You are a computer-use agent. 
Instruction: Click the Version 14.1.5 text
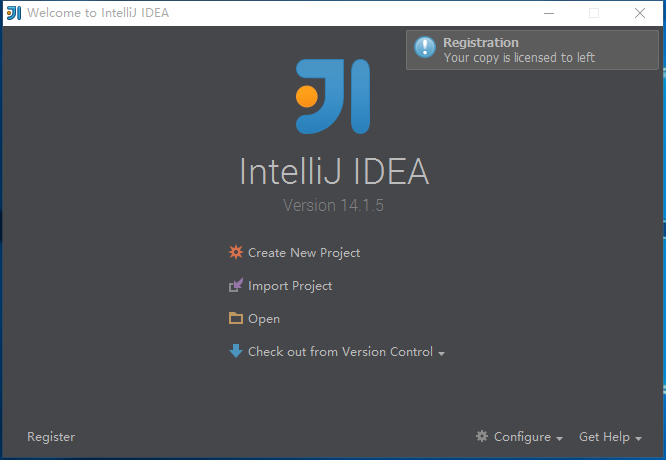click(x=333, y=206)
